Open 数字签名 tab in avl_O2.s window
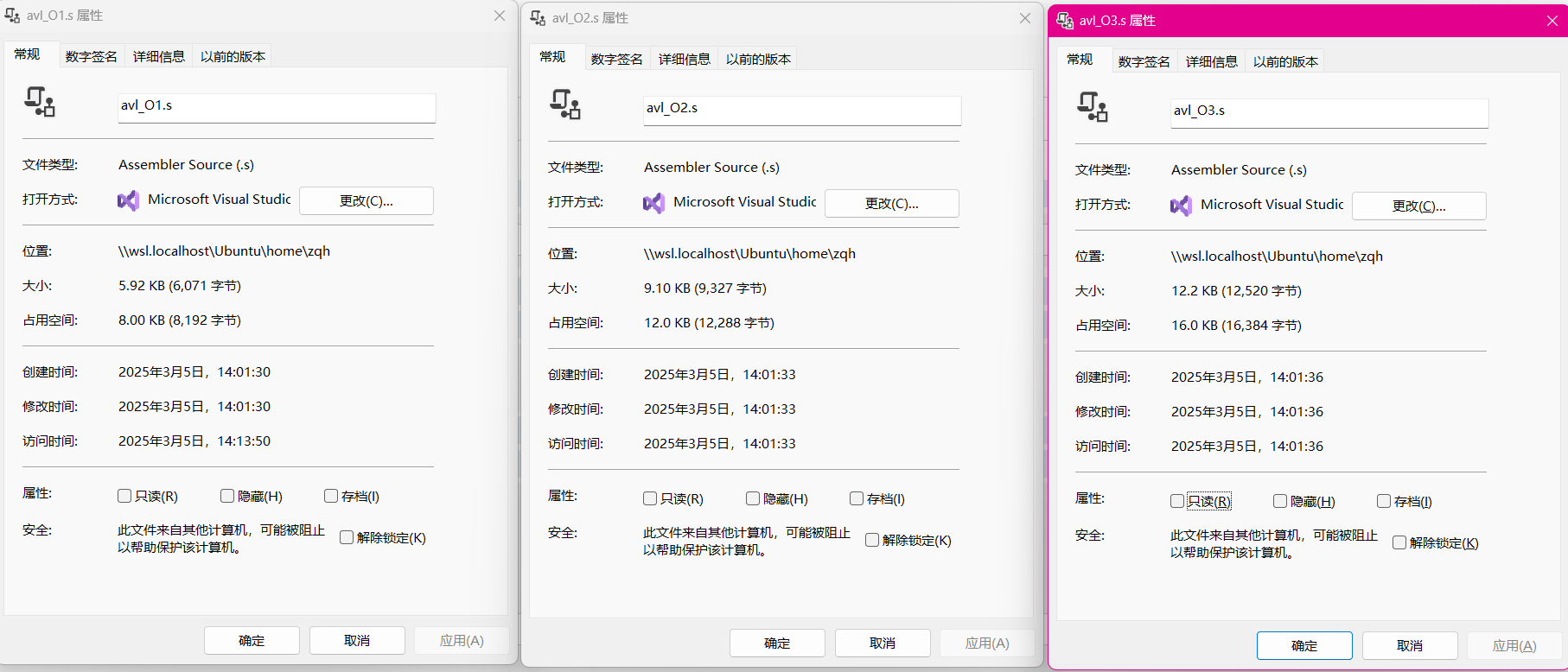 point(616,59)
